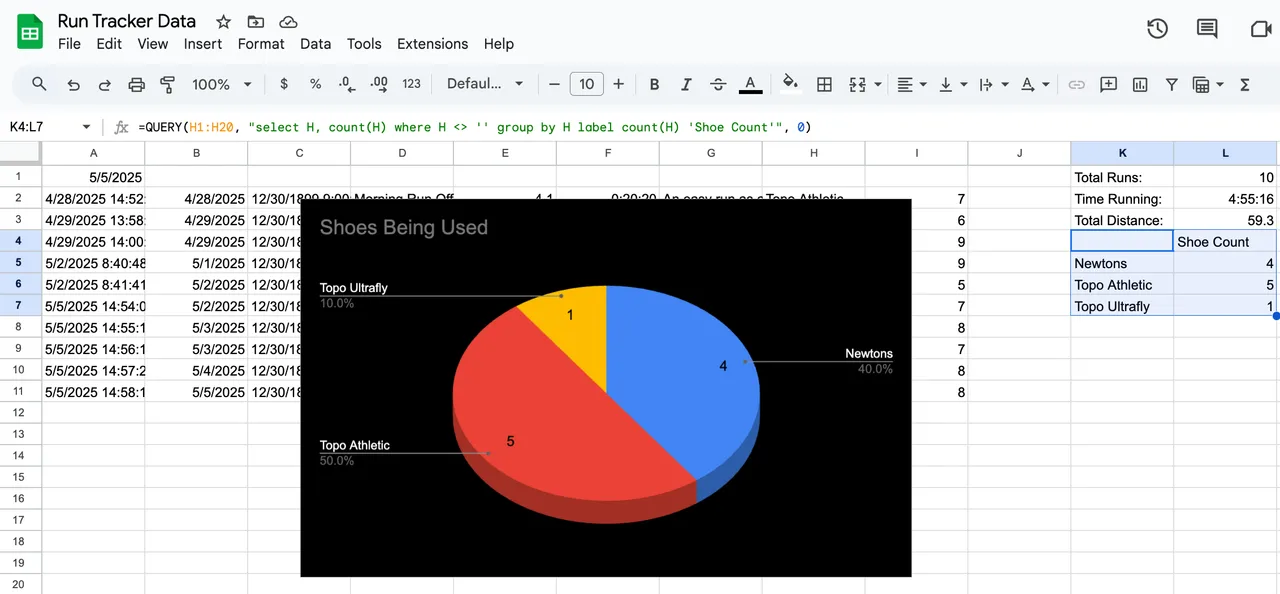Open version history clock icon
The height and width of the screenshot is (594, 1280).
[x=1157, y=29]
